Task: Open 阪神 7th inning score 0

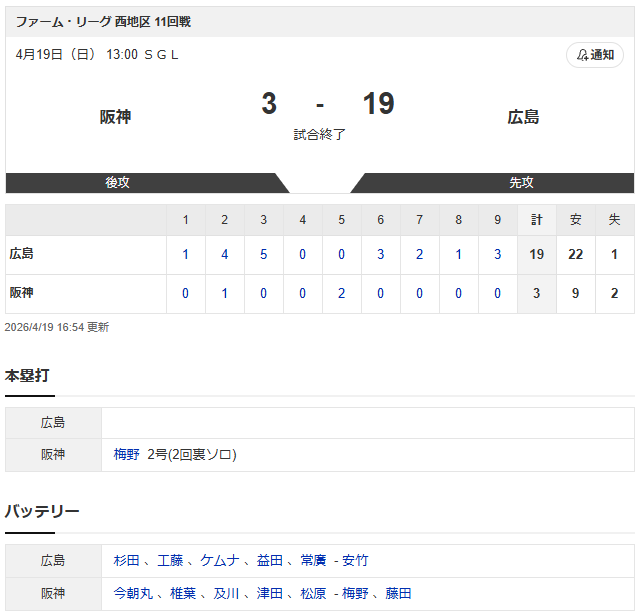Action: point(420,293)
